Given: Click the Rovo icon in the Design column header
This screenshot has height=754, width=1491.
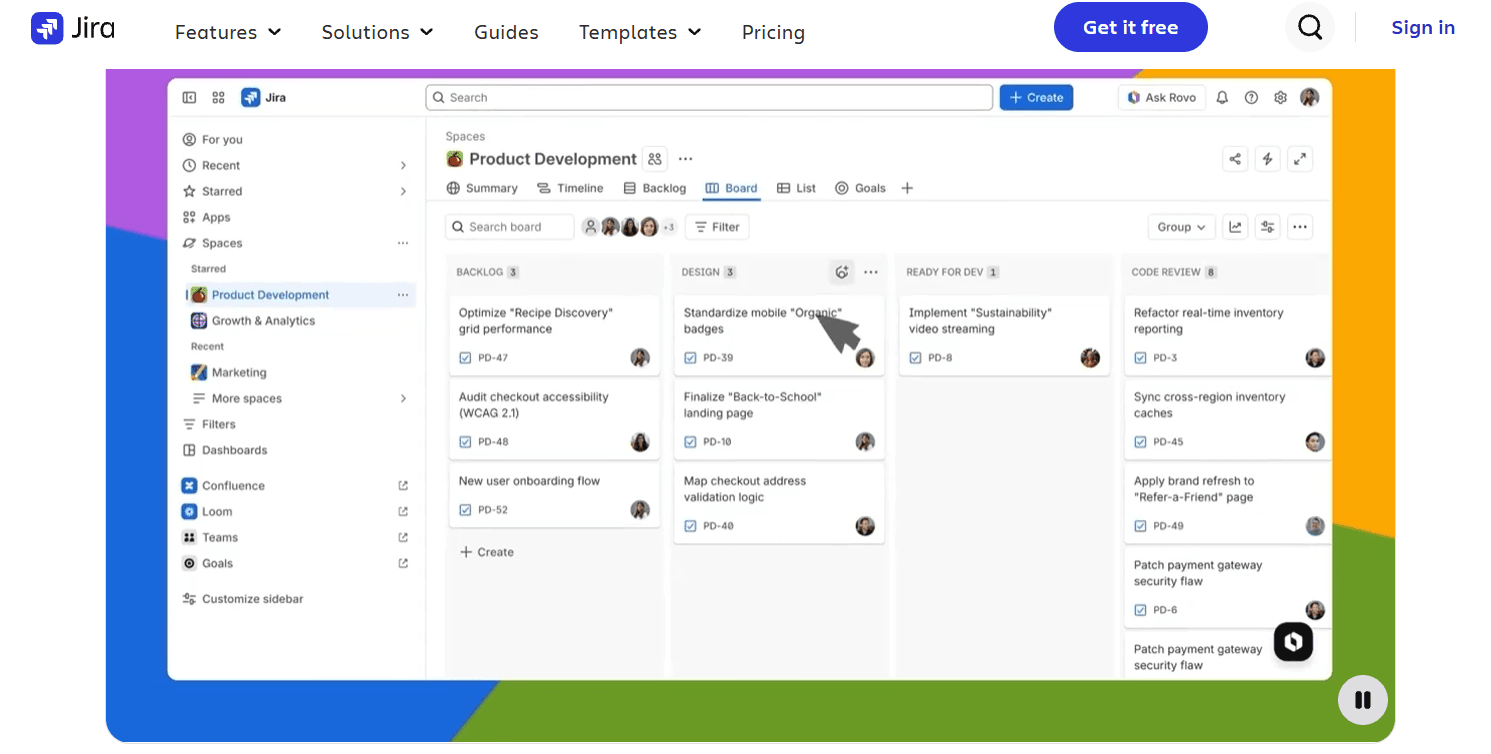Looking at the screenshot, I should coord(842,272).
